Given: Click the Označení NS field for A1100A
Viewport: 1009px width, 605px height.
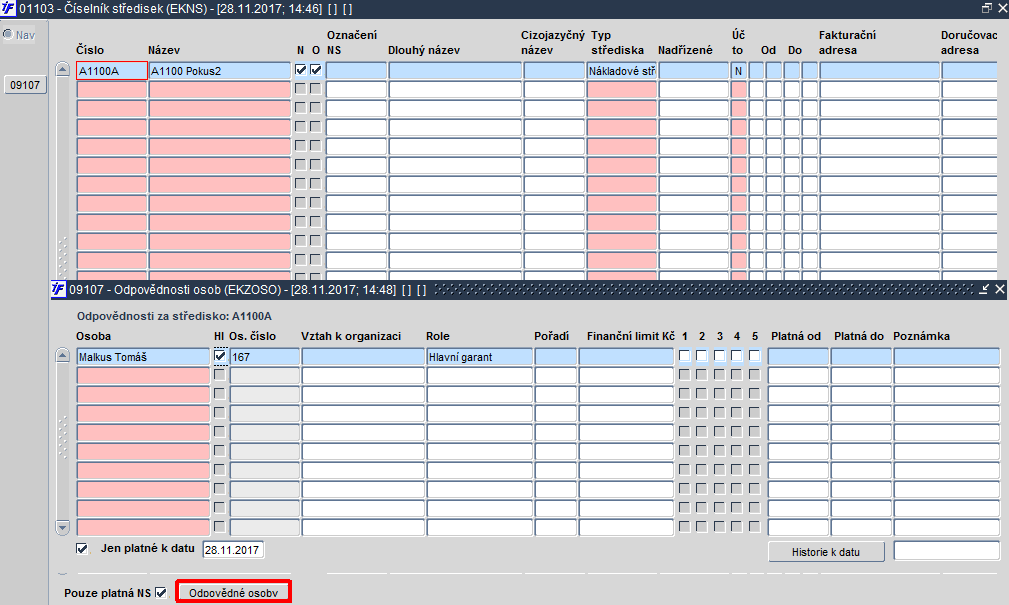Looking at the screenshot, I should tap(356, 71).
